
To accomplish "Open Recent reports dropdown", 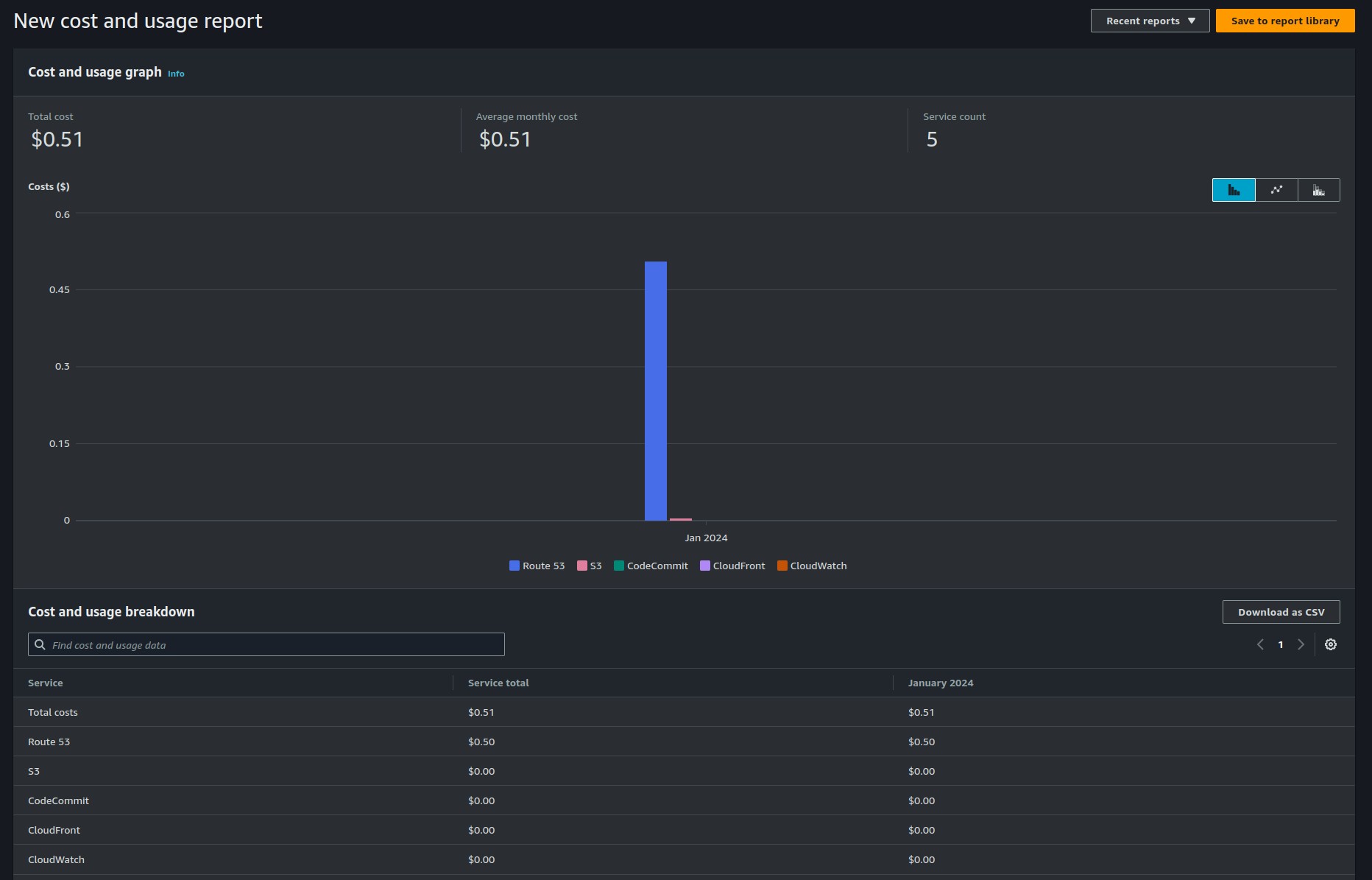I will 1150,21.
